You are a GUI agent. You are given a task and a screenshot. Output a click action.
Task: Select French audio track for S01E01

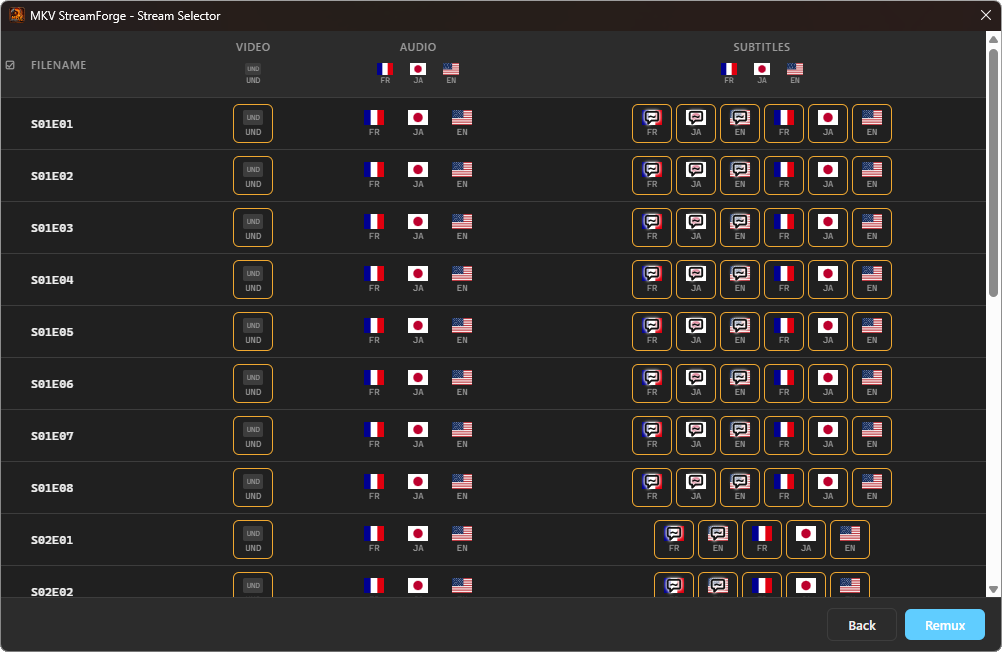(x=374, y=123)
